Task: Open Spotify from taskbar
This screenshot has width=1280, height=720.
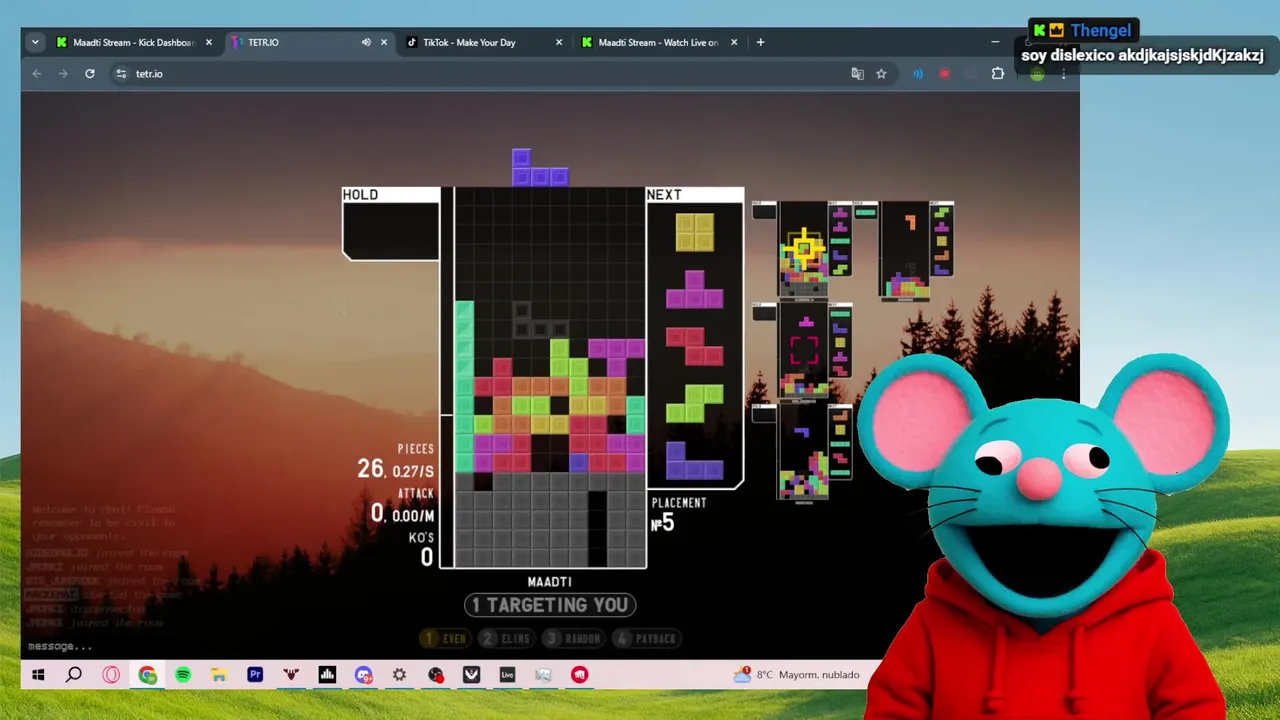Action: (183, 675)
